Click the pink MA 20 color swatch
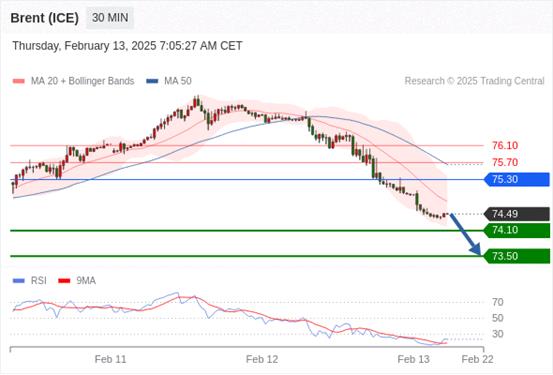Viewport: 553px width, 375px height. [x=19, y=81]
